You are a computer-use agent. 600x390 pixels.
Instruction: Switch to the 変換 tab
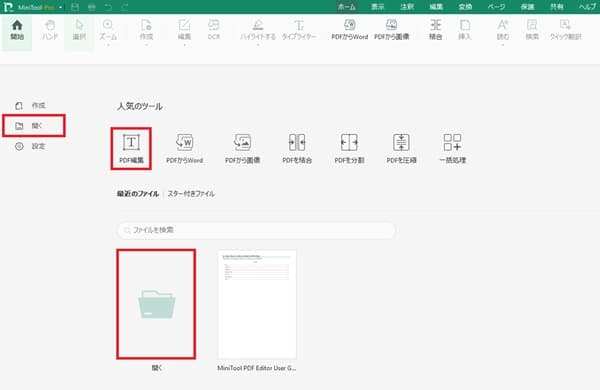(465, 7)
